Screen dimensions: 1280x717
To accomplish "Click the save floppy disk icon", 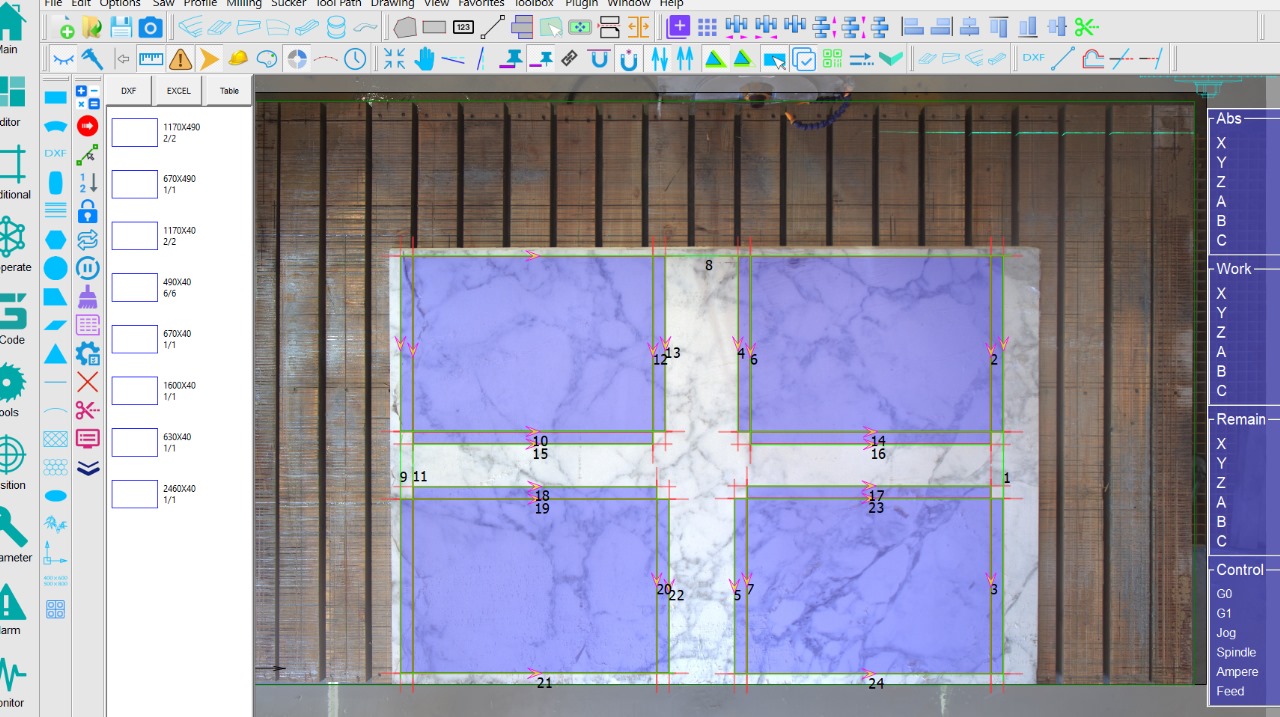I will [x=121, y=27].
